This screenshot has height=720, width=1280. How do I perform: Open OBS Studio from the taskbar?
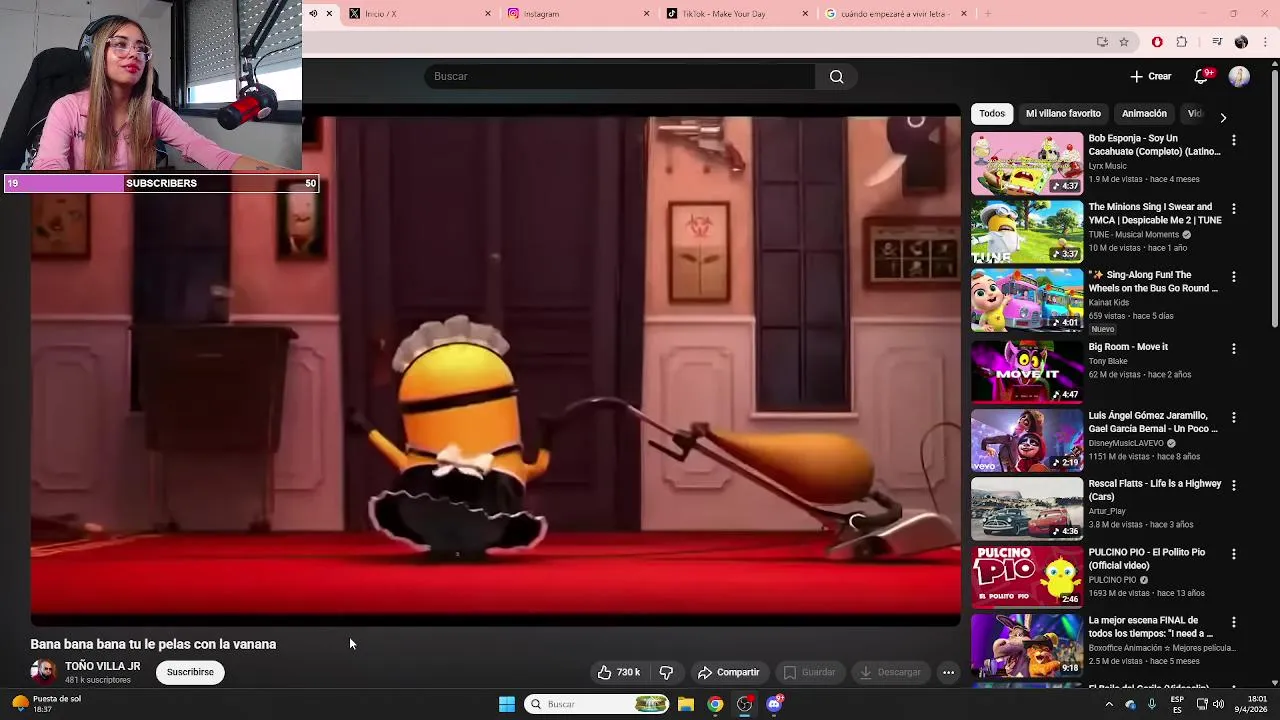point(745,704)
